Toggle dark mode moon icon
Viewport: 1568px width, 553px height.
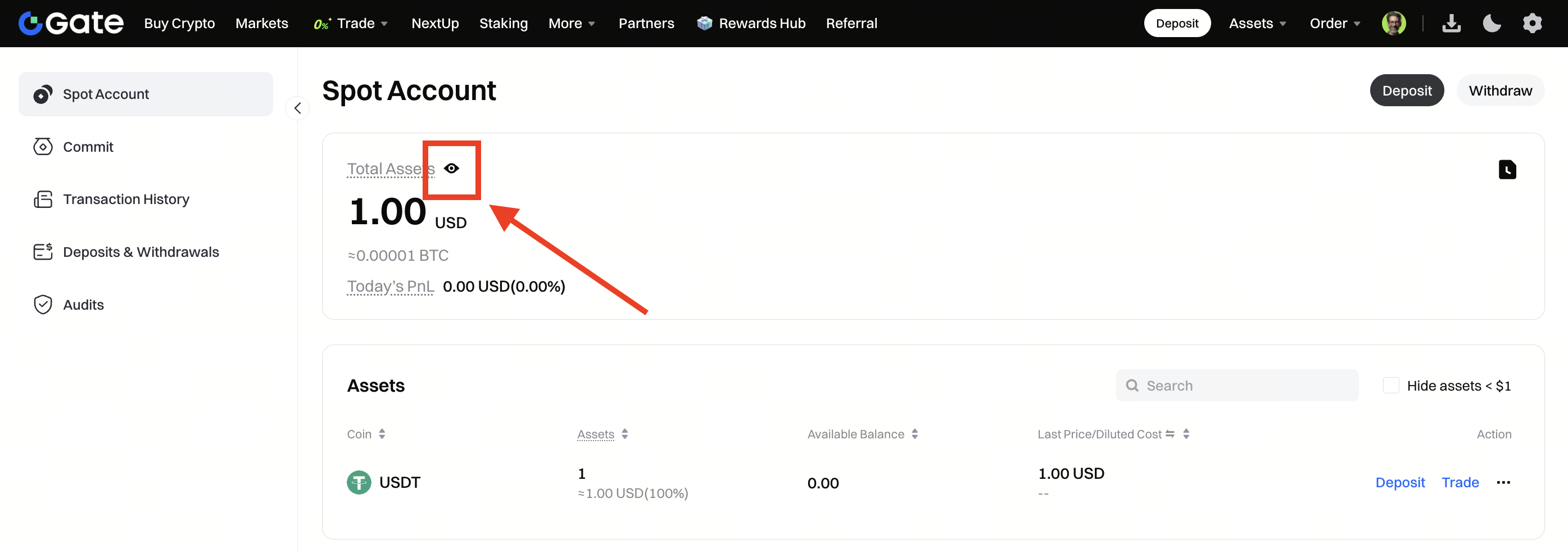1492,23
